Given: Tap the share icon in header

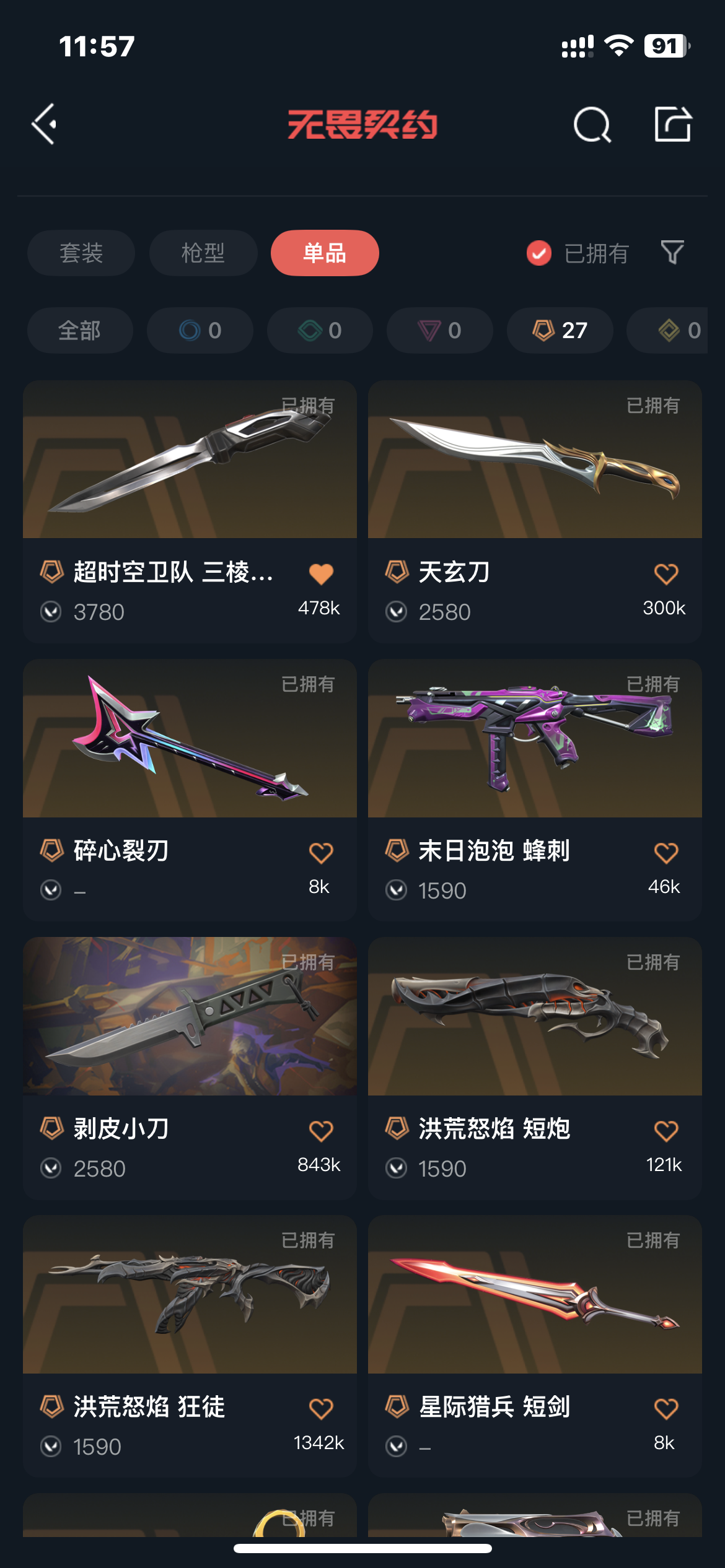Looking at the screenshot, I should (x=673, y=124).
